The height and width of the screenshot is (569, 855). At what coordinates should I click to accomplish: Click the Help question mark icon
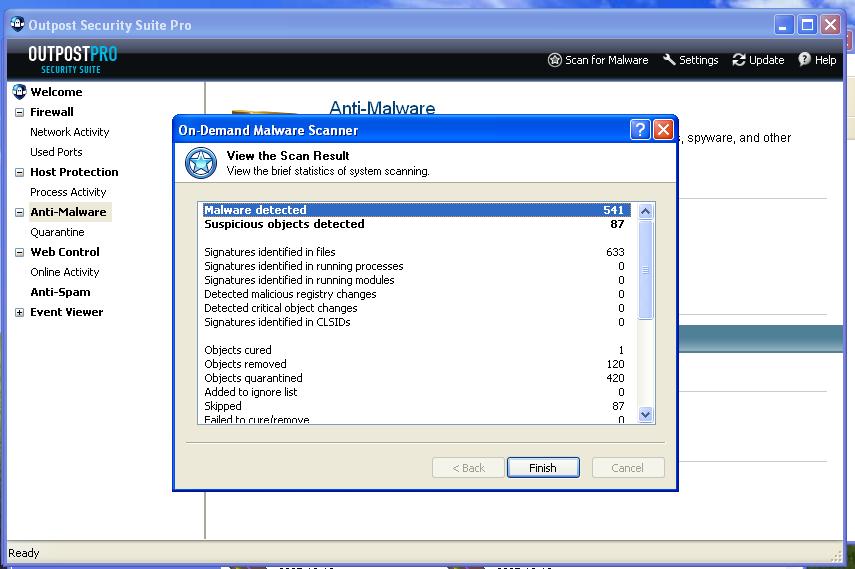pos(804,59)
